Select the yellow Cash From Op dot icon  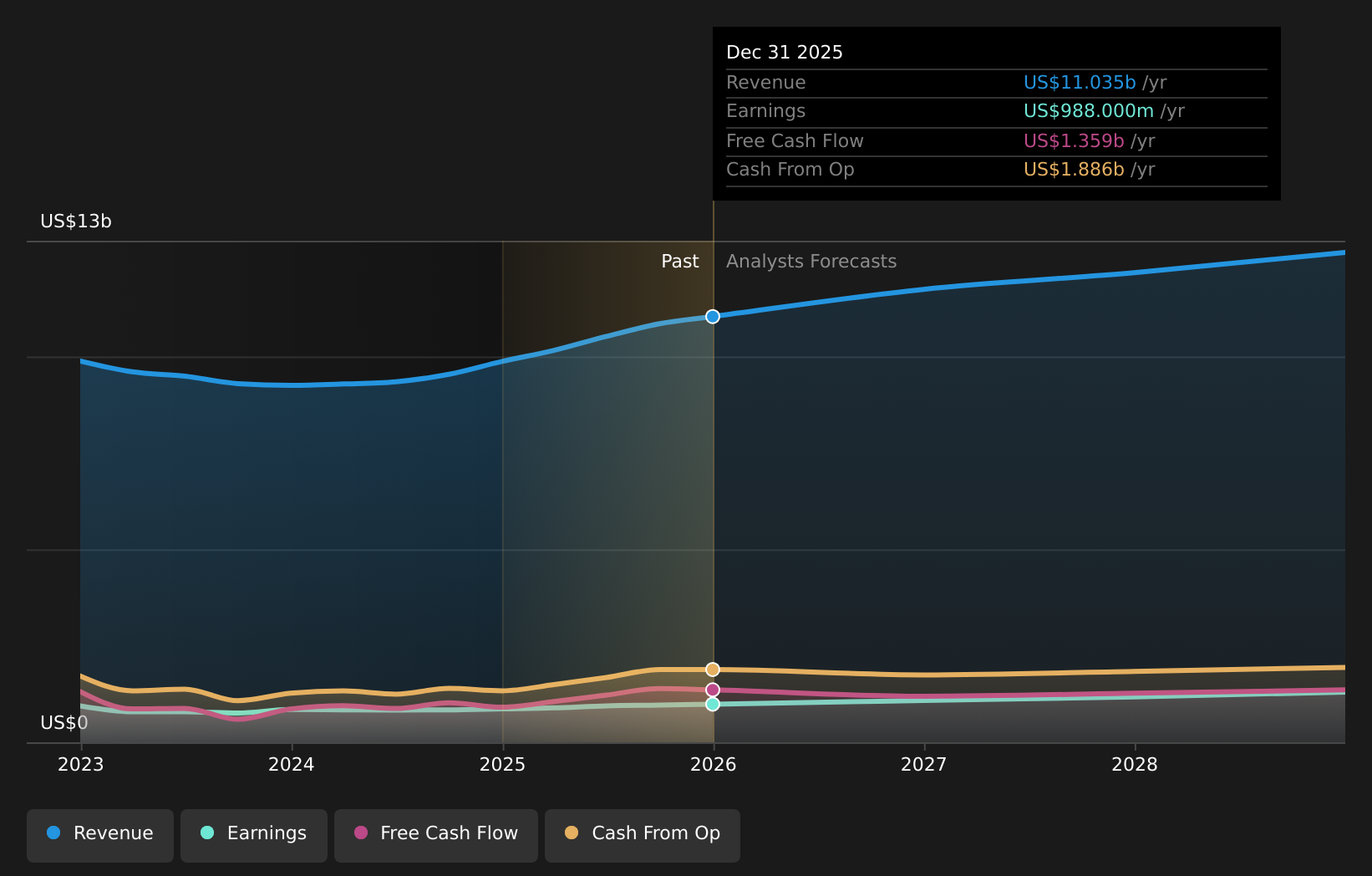click(x=571, y=833)
